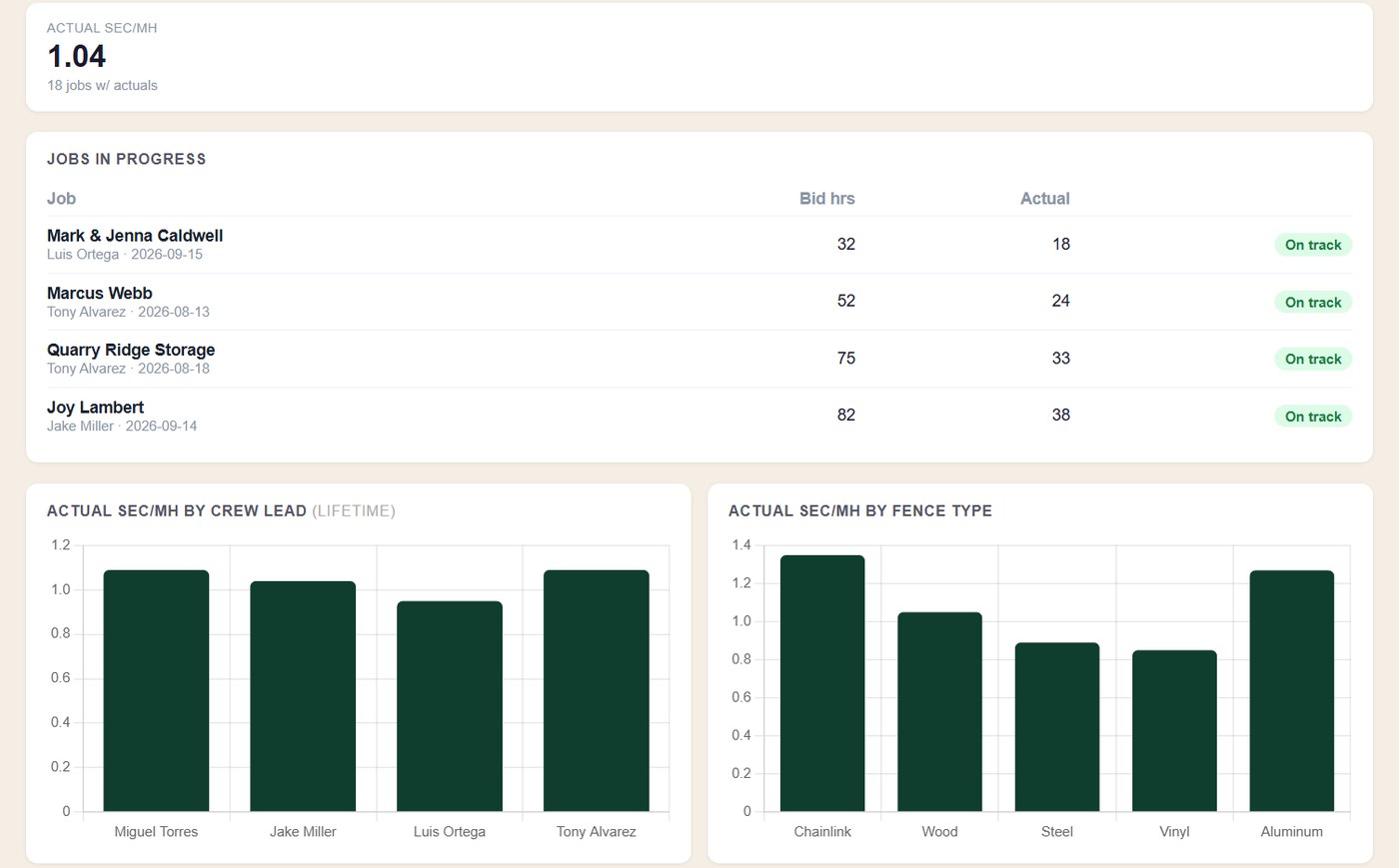
Task: Click the 18 jobs w/ actuals text
Action: tap(102, 86)
